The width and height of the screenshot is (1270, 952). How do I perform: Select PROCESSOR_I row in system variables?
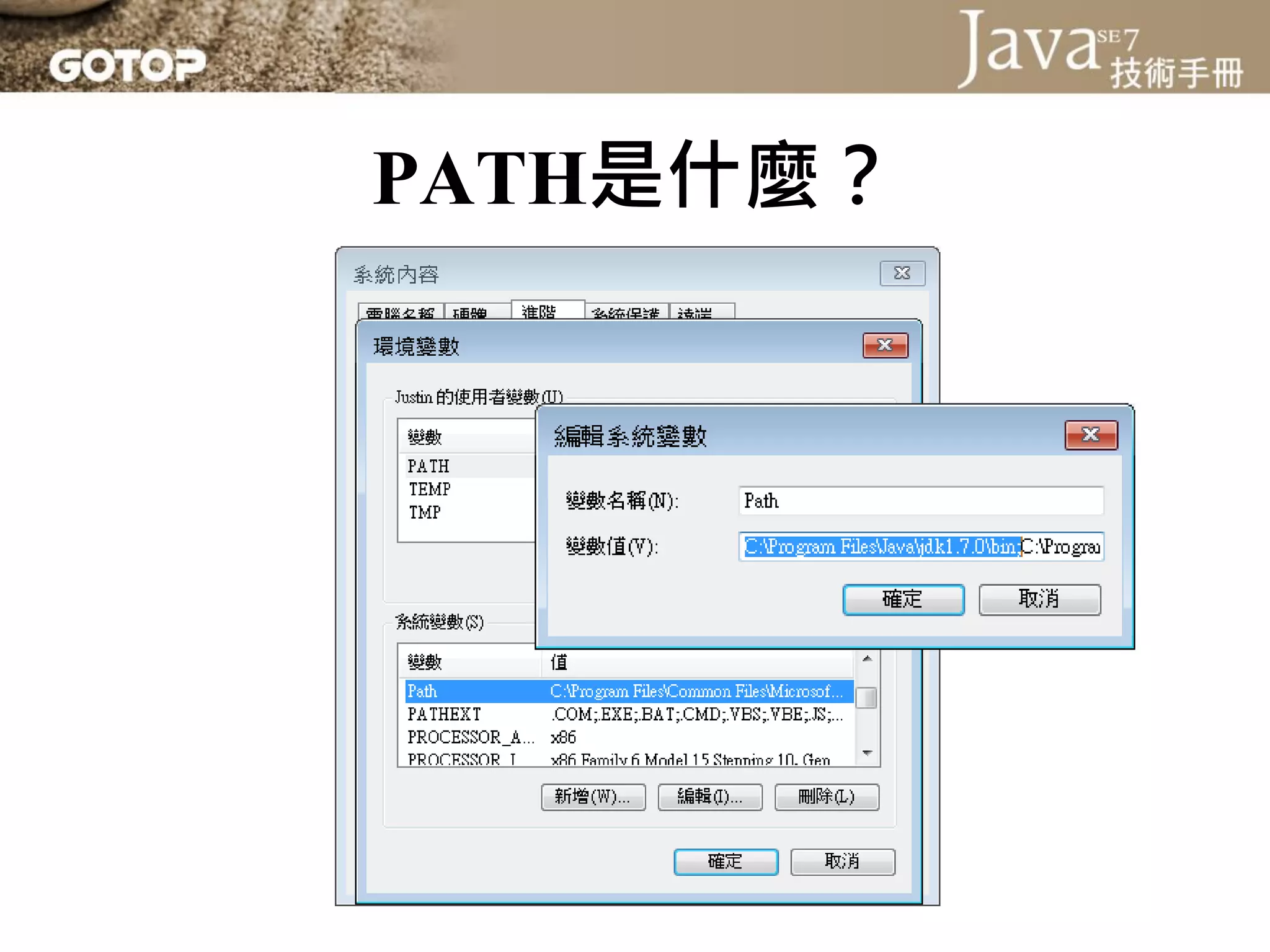pyautogui.click(x=629, y=759)
